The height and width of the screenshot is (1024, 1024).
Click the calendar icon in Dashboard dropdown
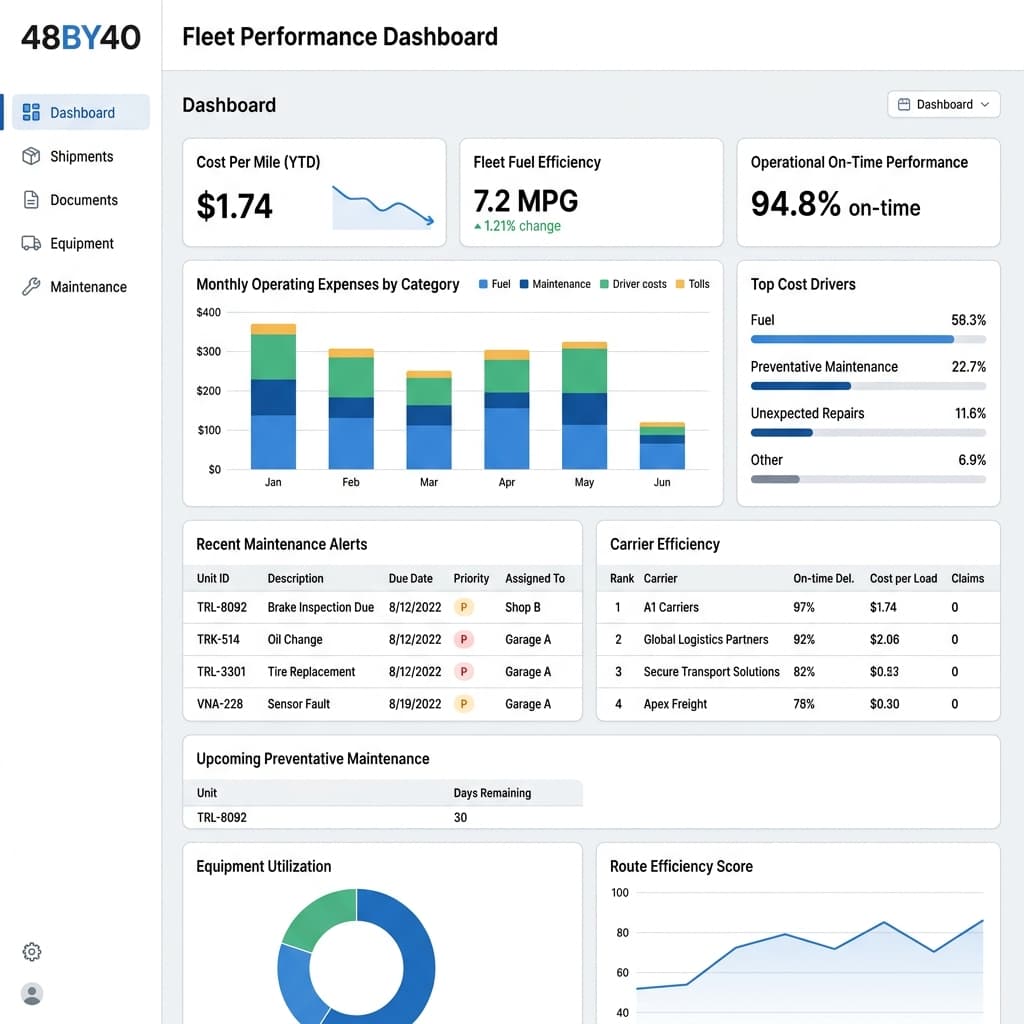coord(904,104)
